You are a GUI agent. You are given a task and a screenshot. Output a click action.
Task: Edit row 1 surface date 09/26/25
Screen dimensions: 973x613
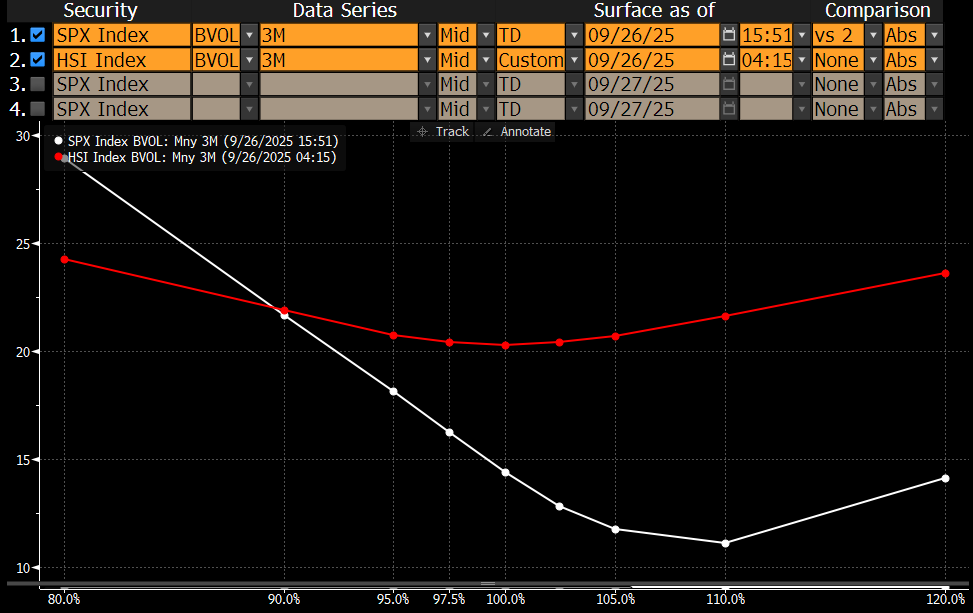point(652,35)
